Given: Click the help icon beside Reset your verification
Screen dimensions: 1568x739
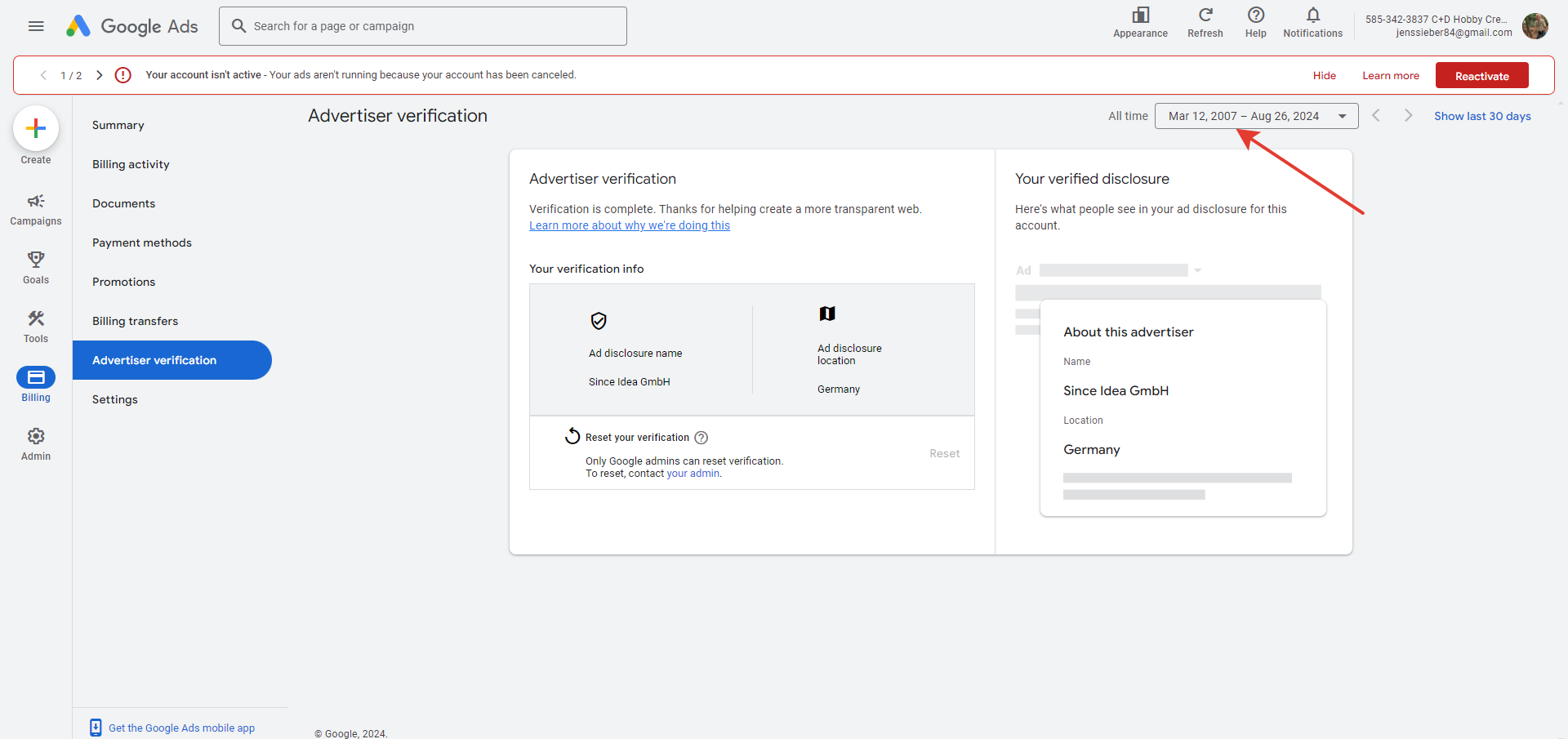Looking at the screenshot, I should 701,438.
